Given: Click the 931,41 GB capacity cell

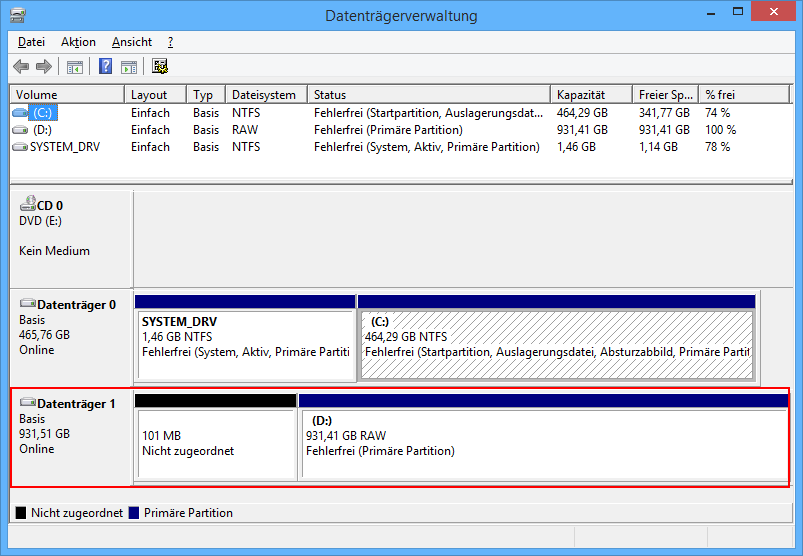Looking at the screenshot, I should point(582,130).
